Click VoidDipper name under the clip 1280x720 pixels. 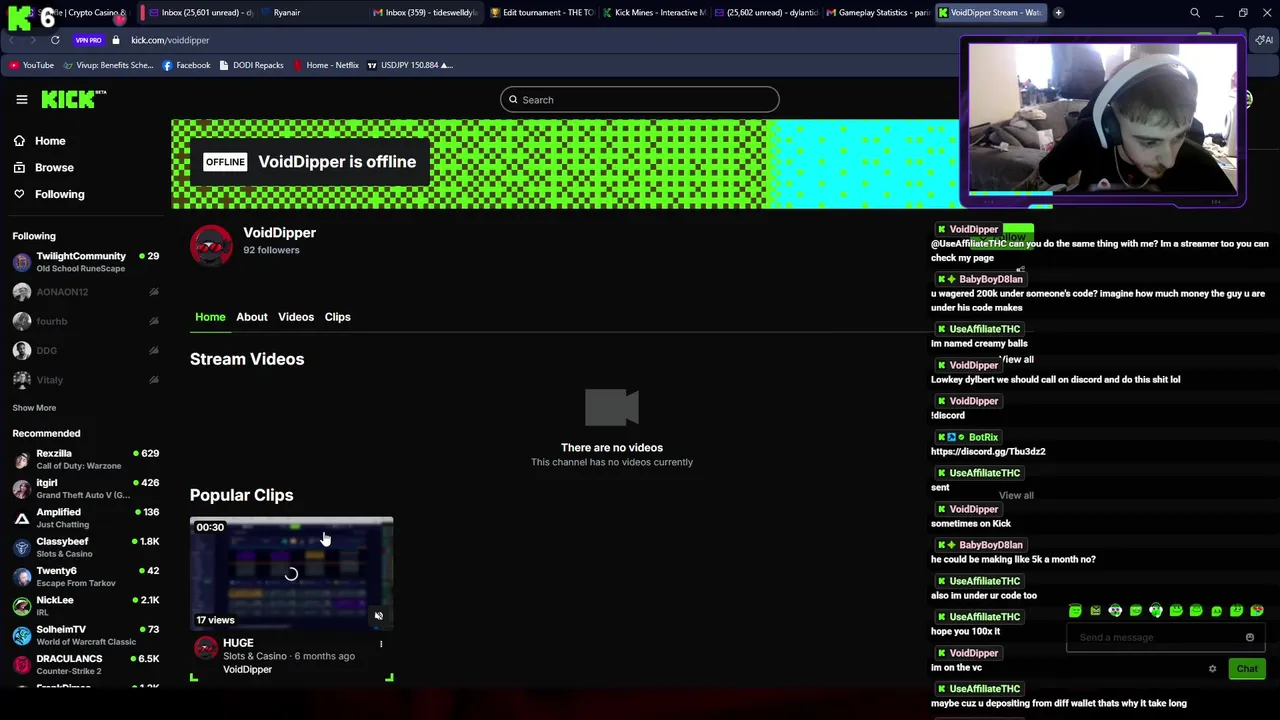coord(247,669)
